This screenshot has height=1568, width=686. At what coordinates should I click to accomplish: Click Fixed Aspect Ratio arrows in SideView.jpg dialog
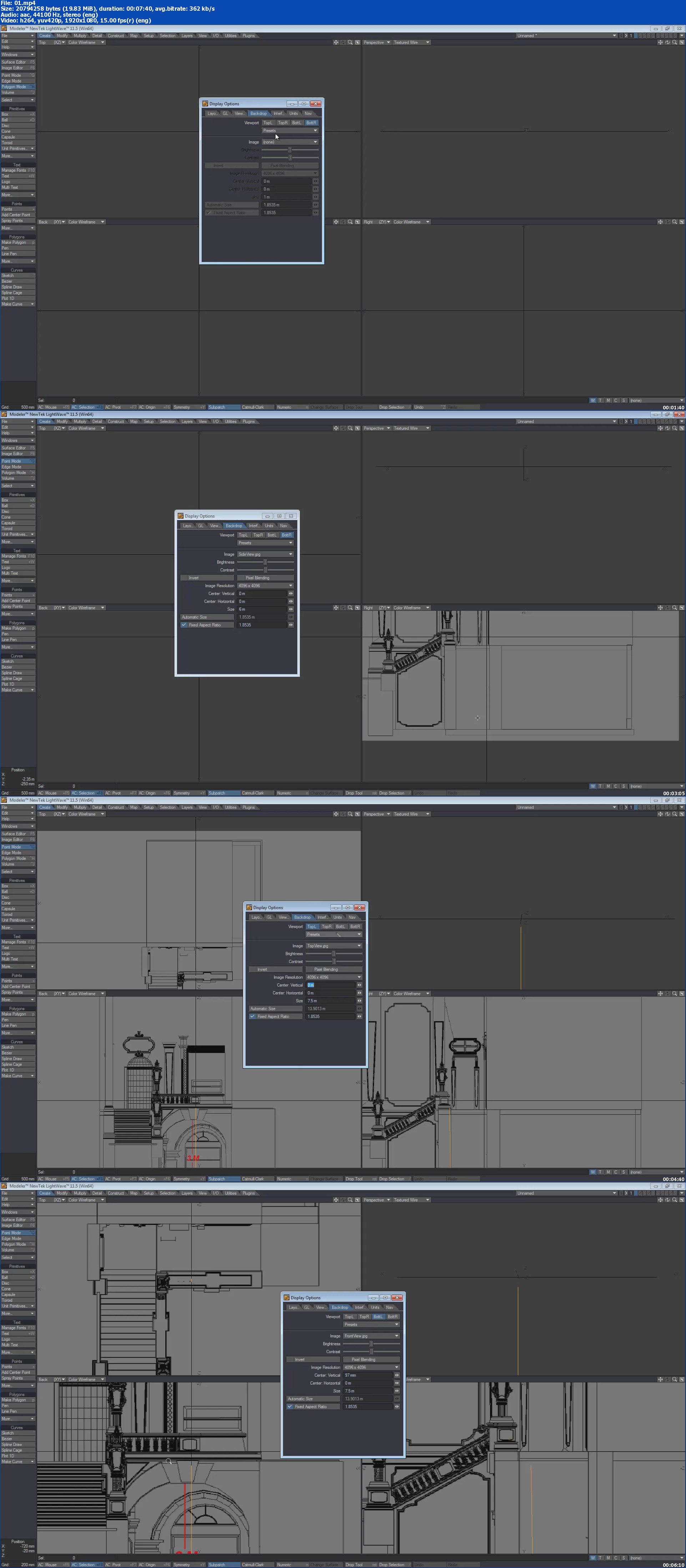[x=291, y=625]
